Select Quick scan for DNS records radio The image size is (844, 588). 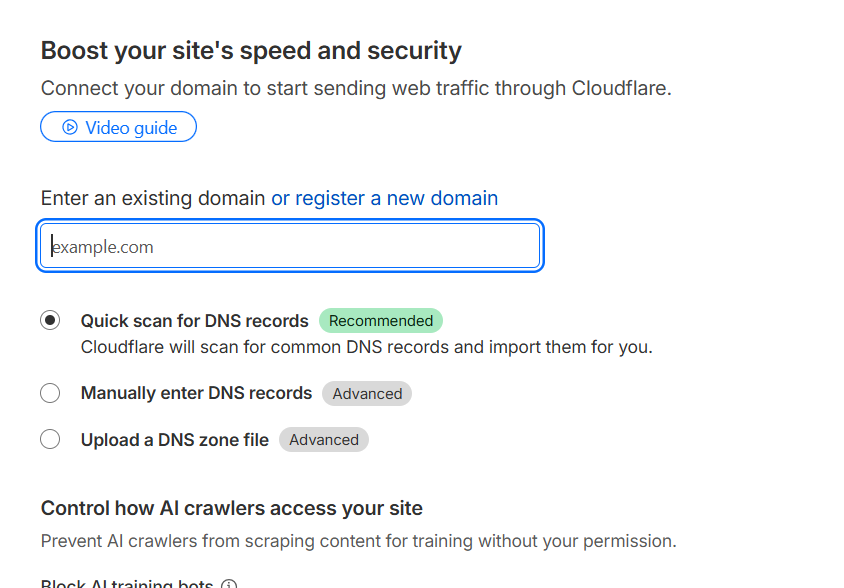50,321
